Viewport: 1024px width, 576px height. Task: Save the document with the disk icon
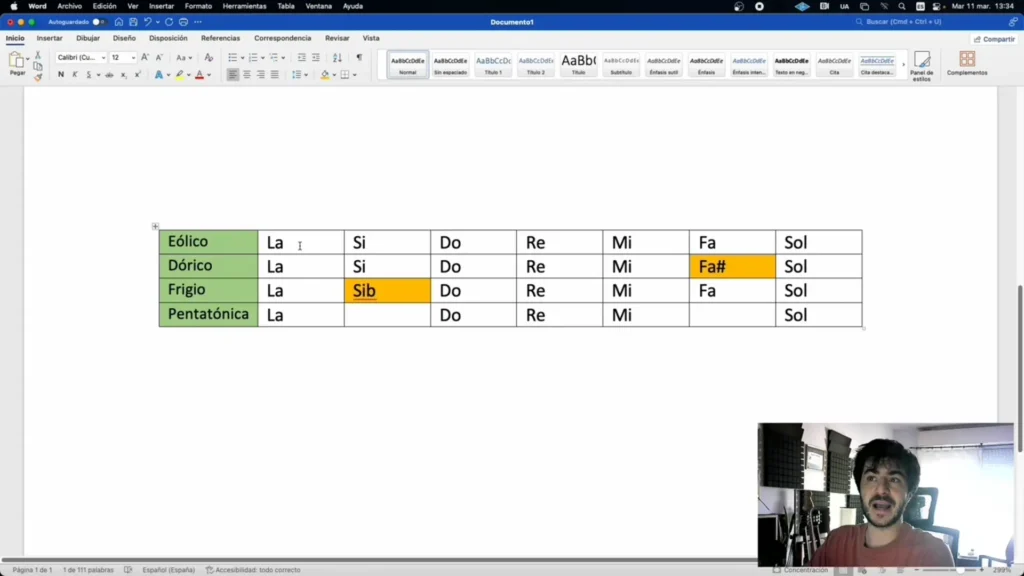tap(133, 22)
